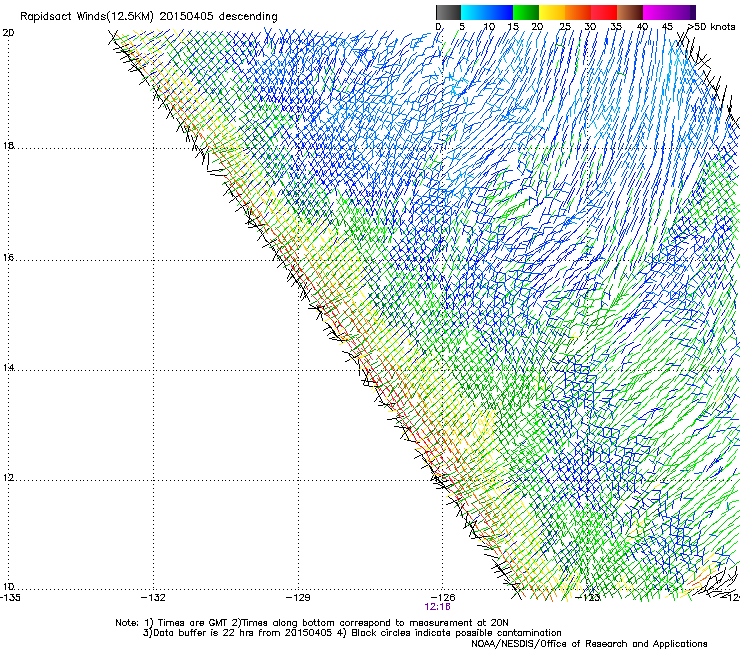Image resolution: width=740 pixels, height=650 pixels.
Task: Click the purple '12:18' time label
Action: pyautogui.click(x=437, y=607)
